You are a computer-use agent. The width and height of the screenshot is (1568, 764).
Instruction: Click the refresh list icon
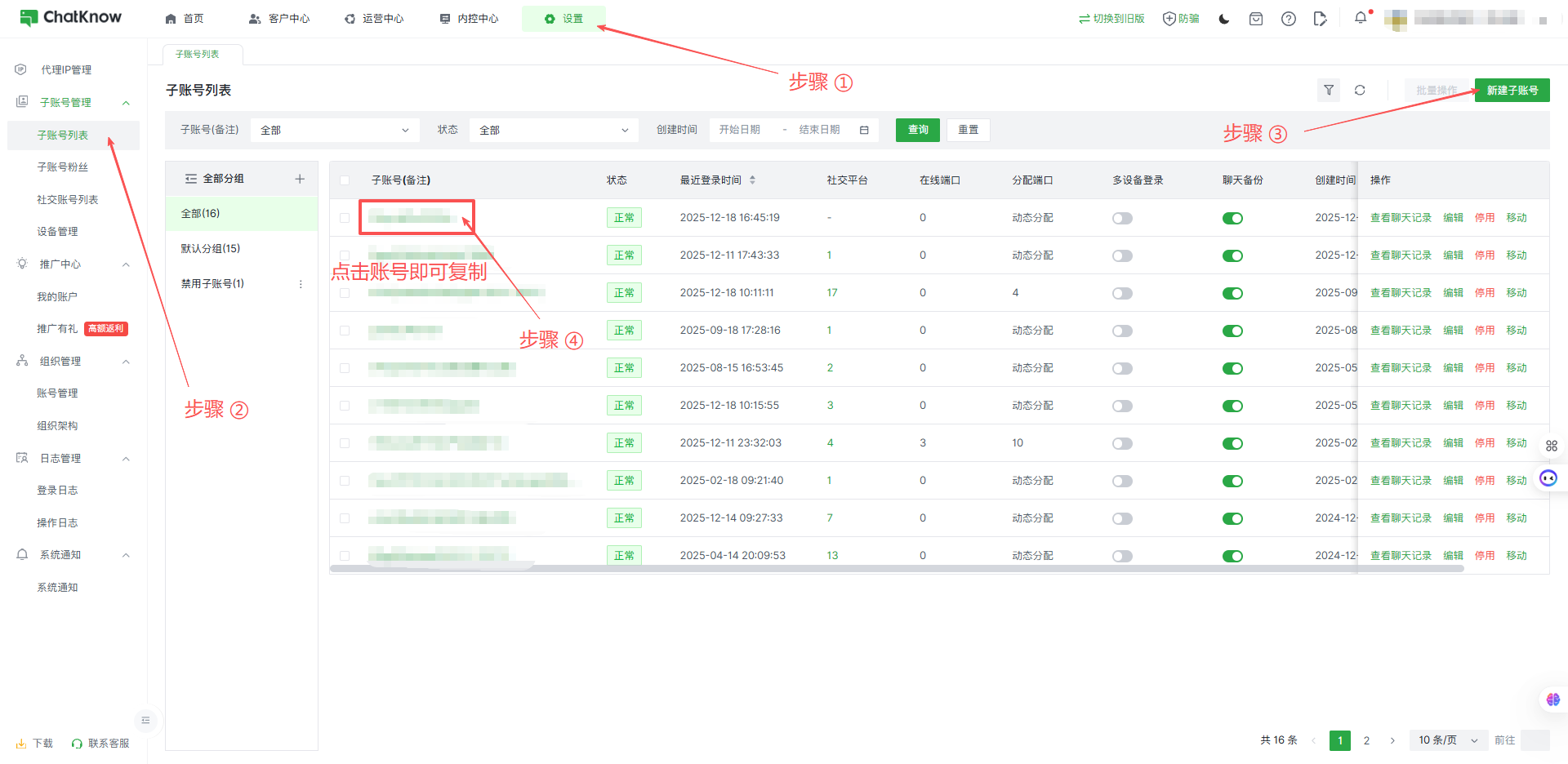point(1360,91)
